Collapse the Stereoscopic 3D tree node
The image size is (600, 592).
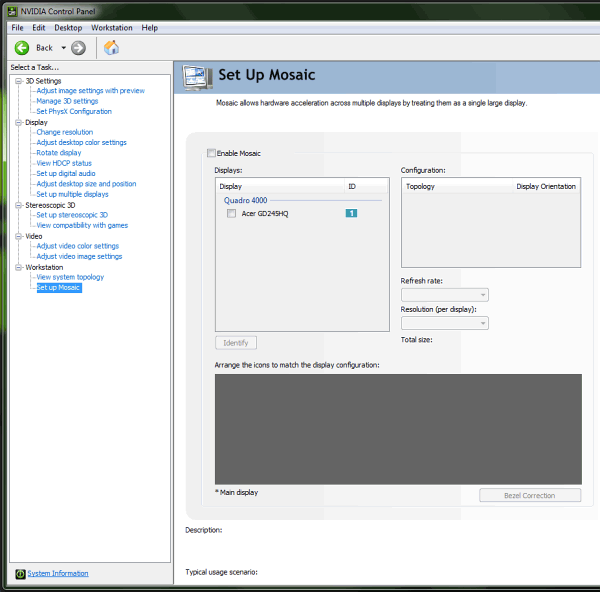click(18, 205)
